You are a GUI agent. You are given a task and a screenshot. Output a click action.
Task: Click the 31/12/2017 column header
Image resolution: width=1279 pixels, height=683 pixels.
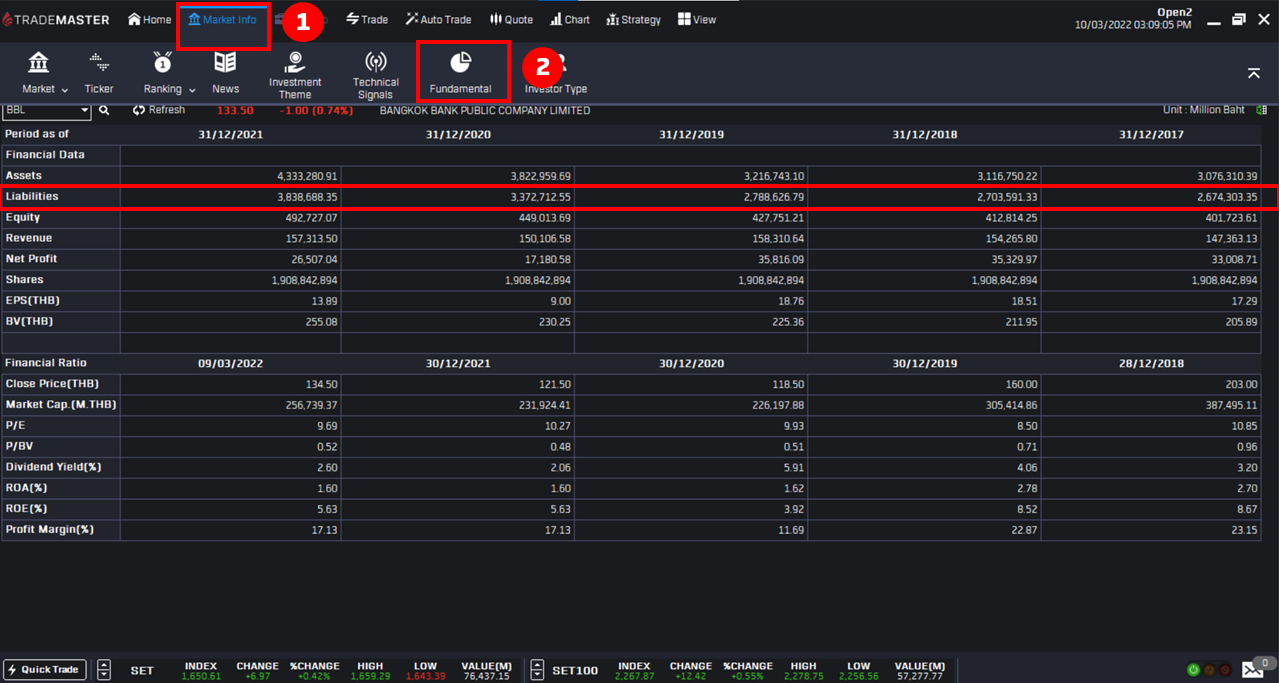point(1152,134)
